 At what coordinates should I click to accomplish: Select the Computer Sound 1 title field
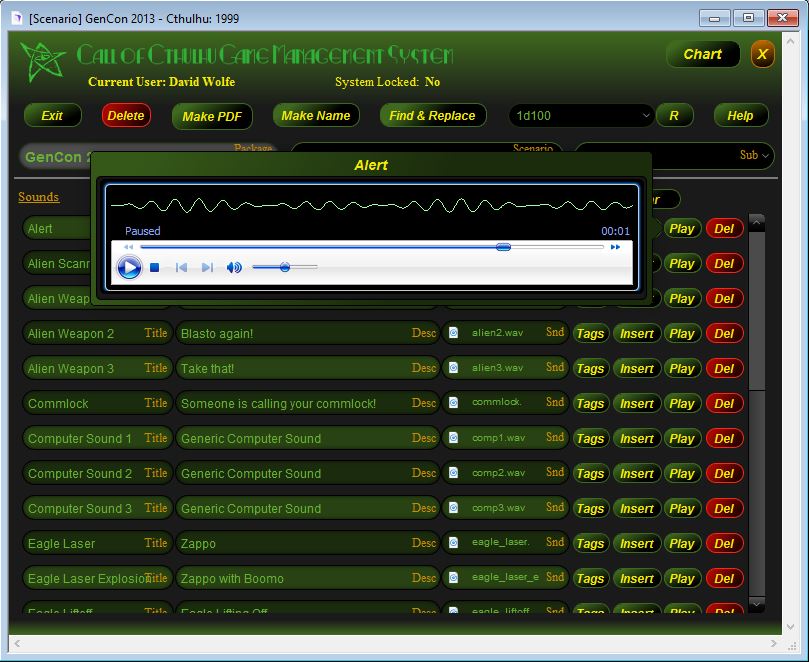[98, 439]
